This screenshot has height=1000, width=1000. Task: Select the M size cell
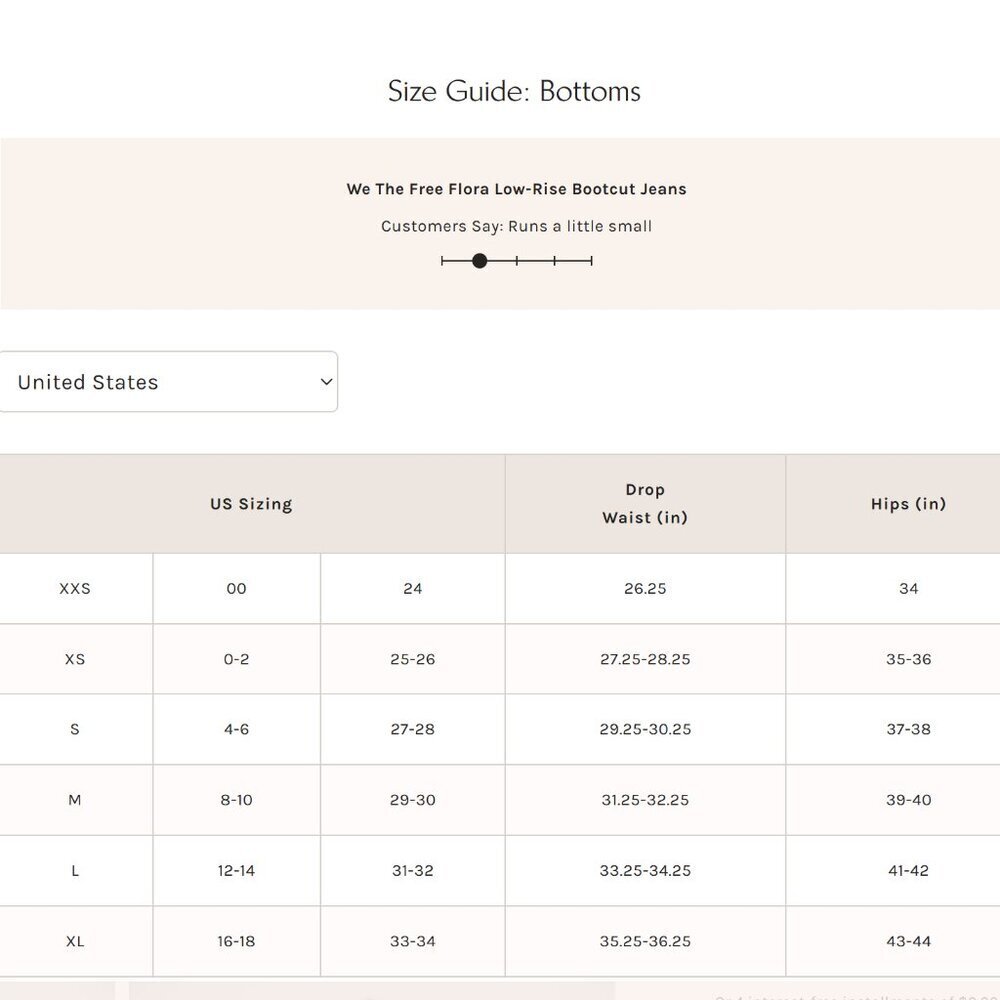75,800
